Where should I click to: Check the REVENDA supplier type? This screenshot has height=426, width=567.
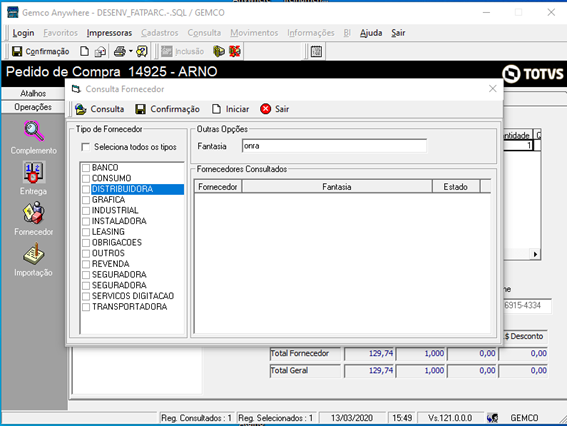click(x=86, y=264)
